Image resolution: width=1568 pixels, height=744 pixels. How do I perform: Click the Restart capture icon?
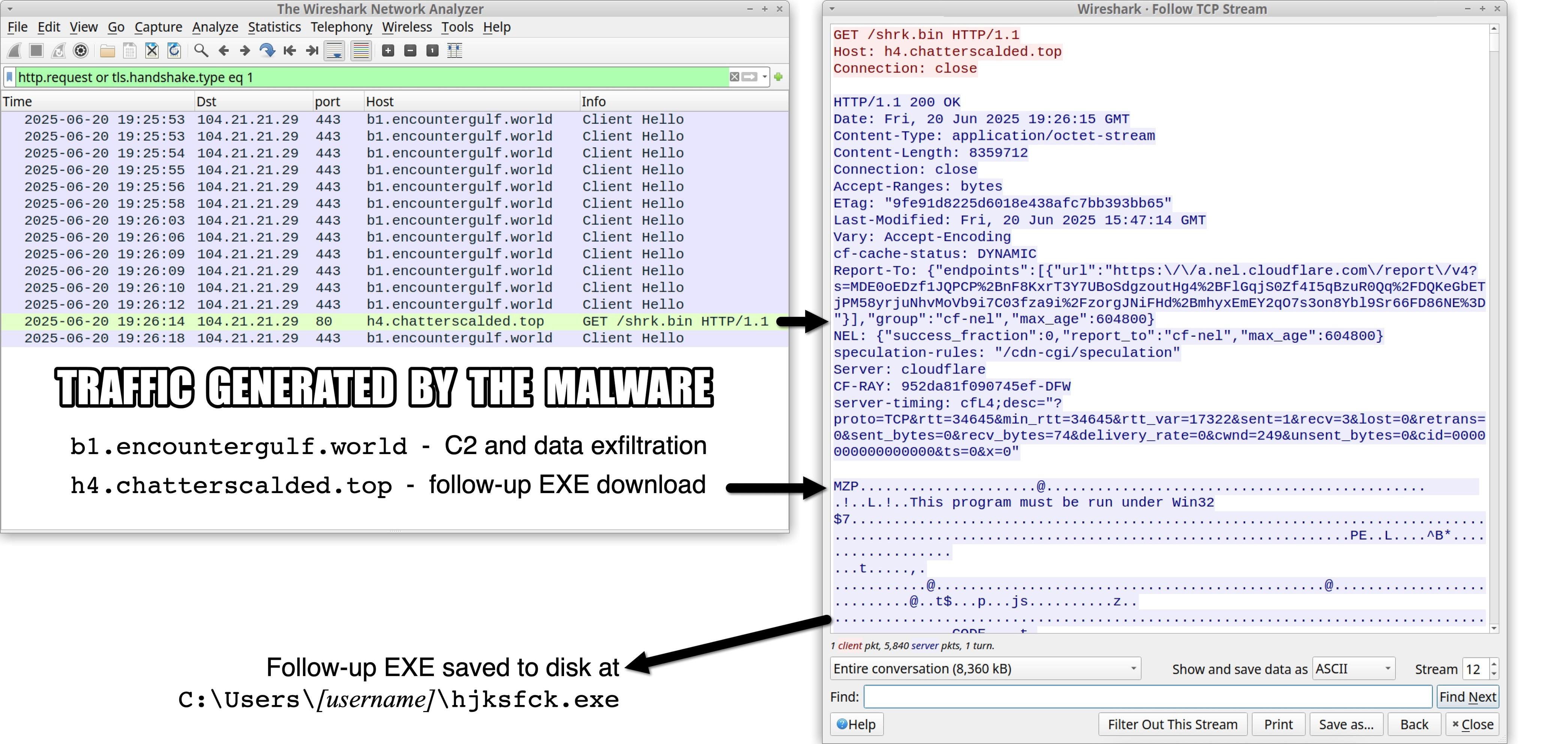(x=59, y=51)
